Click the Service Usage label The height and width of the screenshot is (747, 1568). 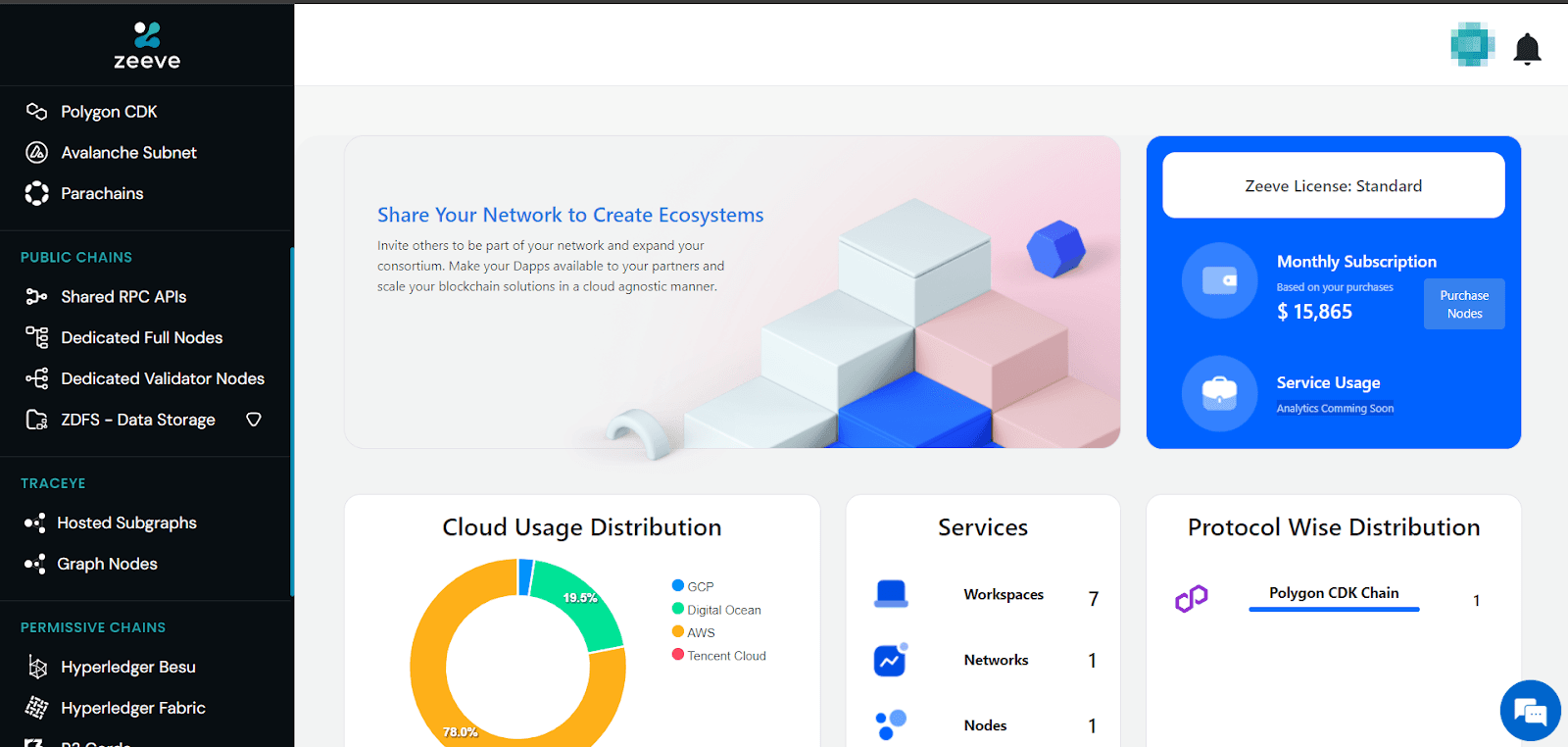[x=1328, y=383]
